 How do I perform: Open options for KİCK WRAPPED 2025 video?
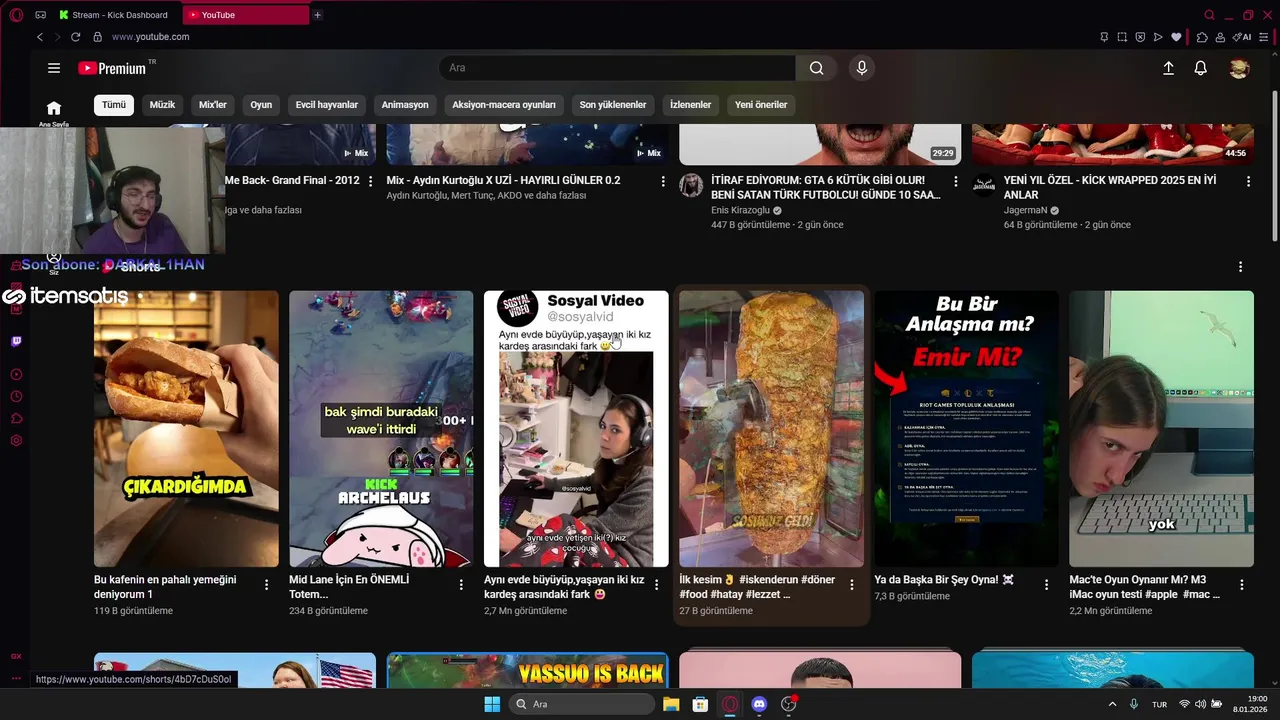(1248, 181)
